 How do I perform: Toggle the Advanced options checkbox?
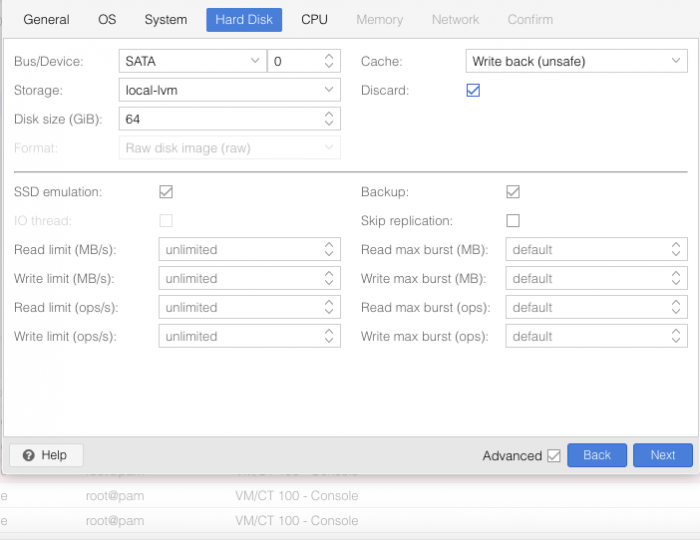[x=553, y=456]
